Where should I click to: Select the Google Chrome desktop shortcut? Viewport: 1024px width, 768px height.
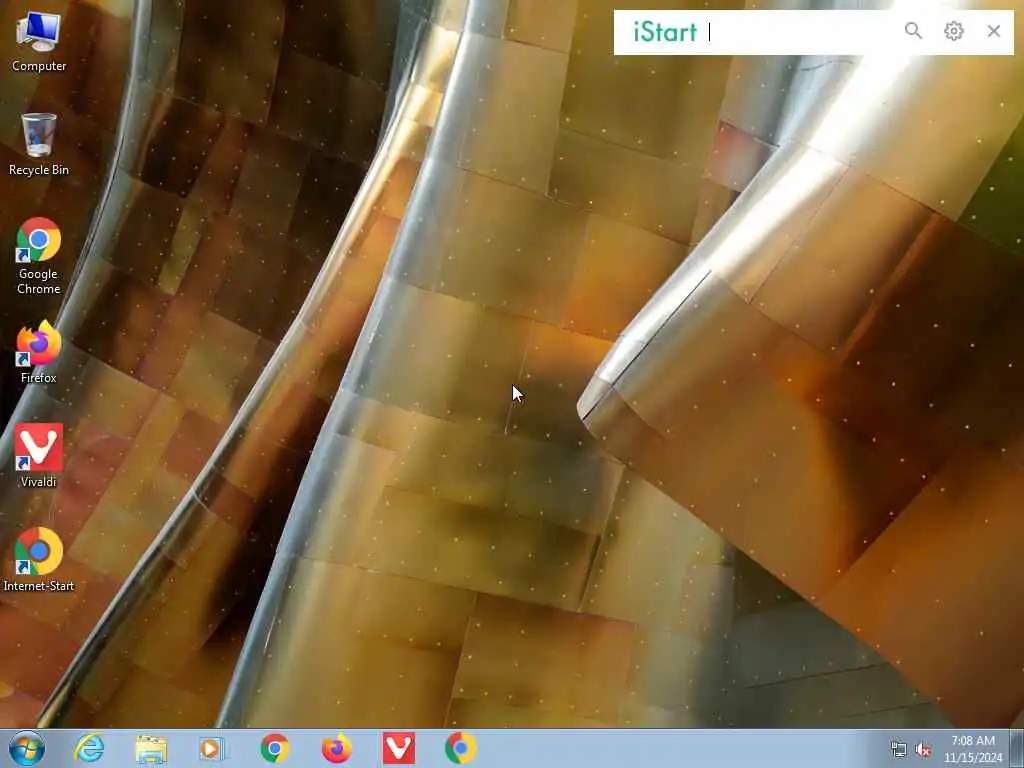coord(39,255)
